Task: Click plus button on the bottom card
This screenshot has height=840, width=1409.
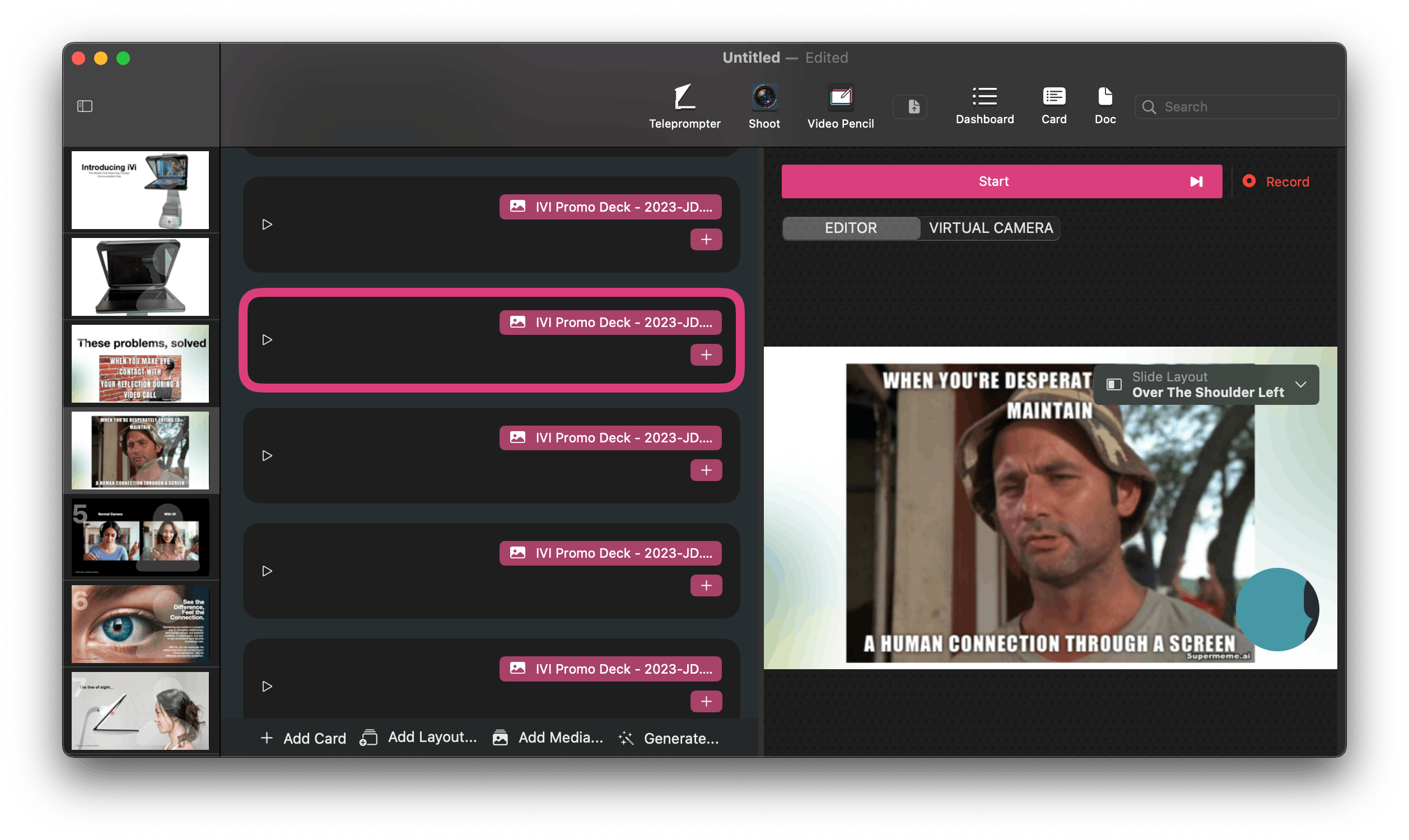Action: click(x=707, y=702)
